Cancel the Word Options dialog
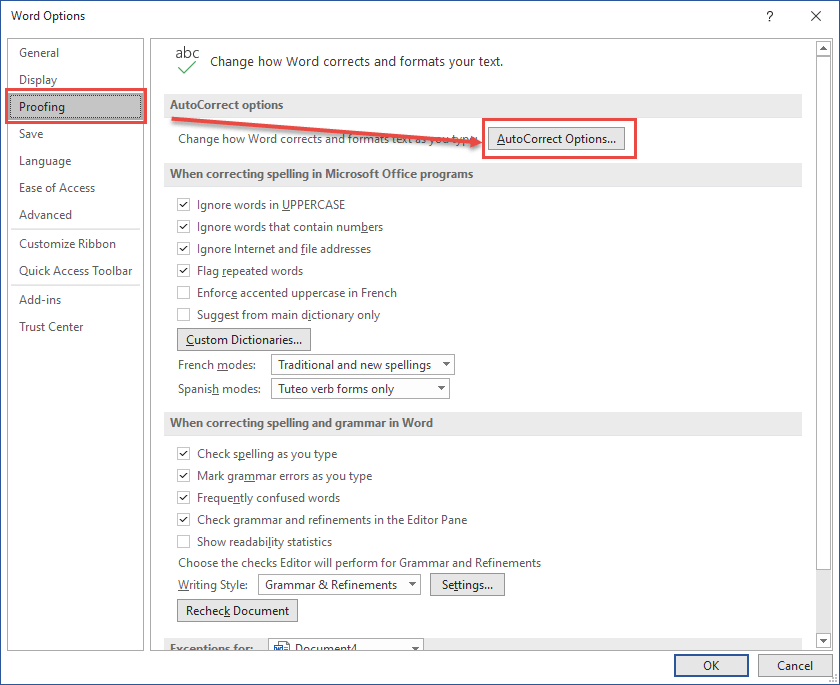Screen dimensions: 840x685 click(x=794, y=665)
